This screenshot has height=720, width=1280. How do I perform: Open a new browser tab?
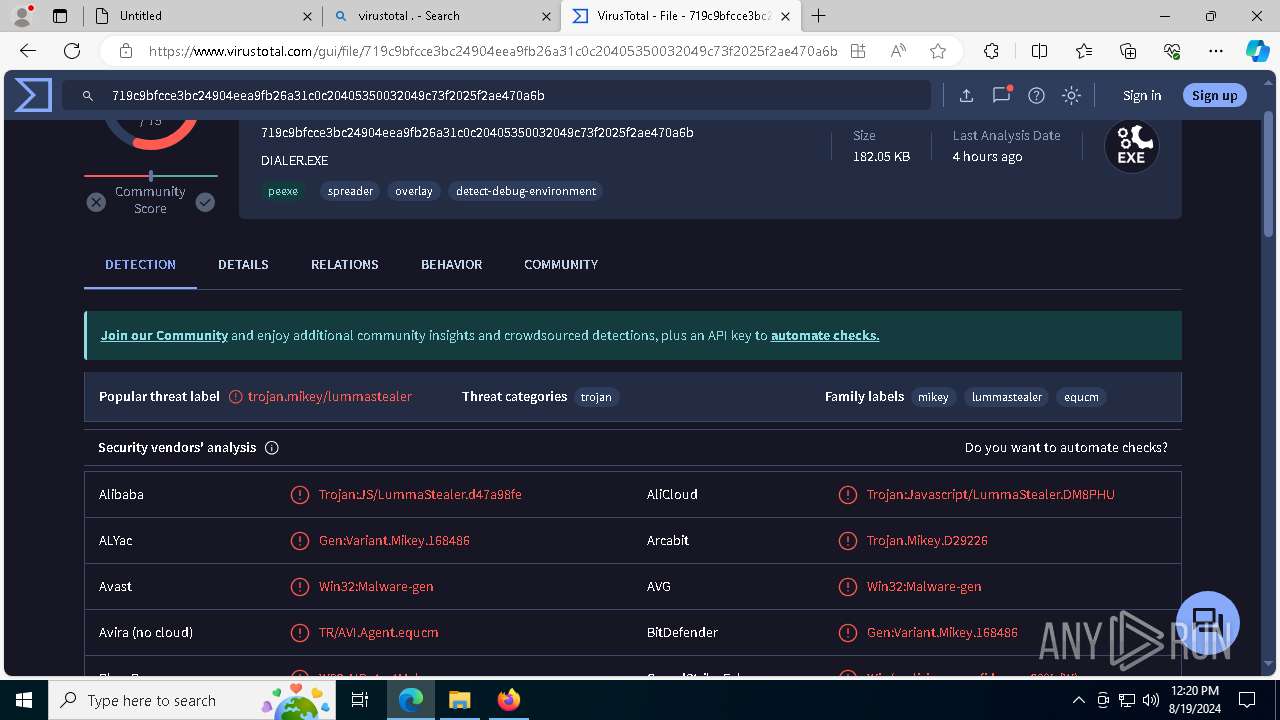click(x=819, y=16)
